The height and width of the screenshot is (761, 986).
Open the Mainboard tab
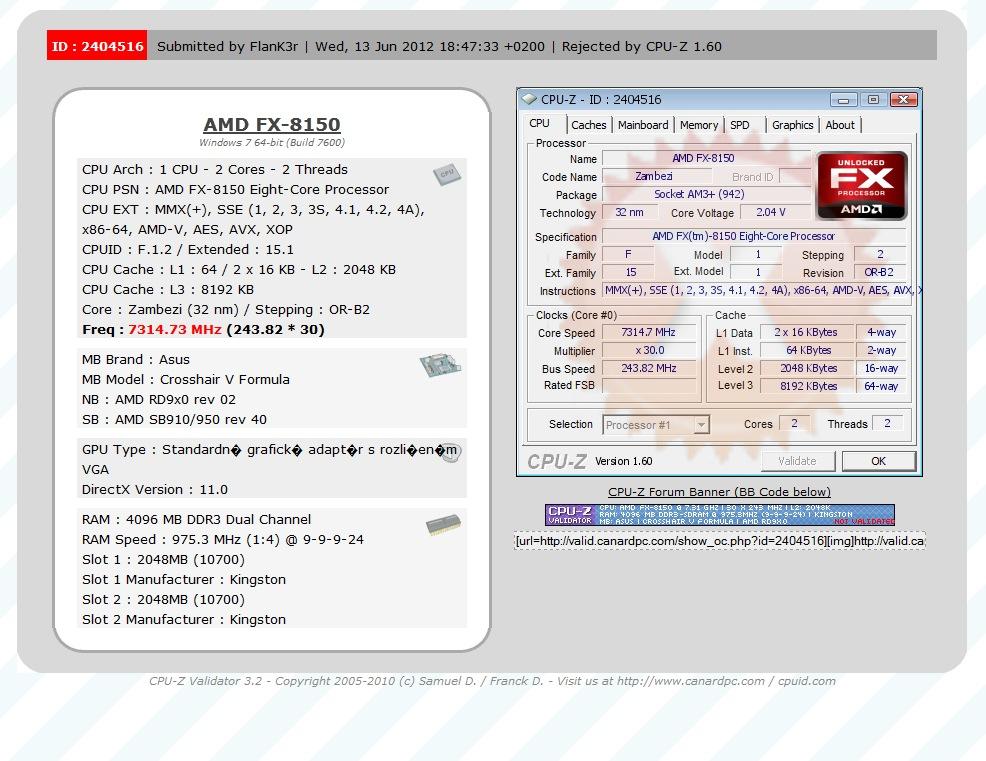(643, 125)
